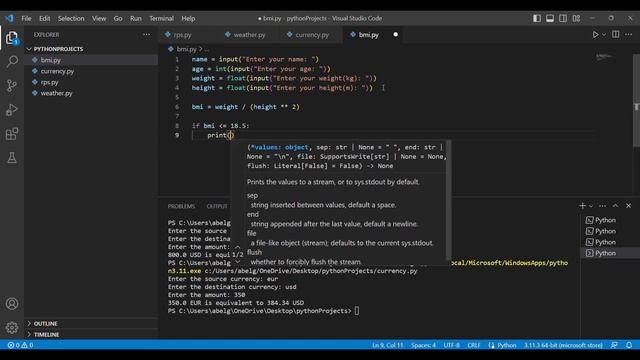Viewport: 640px width, 360px height.
Task: Click the errors and warnings status indicator
Action: point(20,345)
